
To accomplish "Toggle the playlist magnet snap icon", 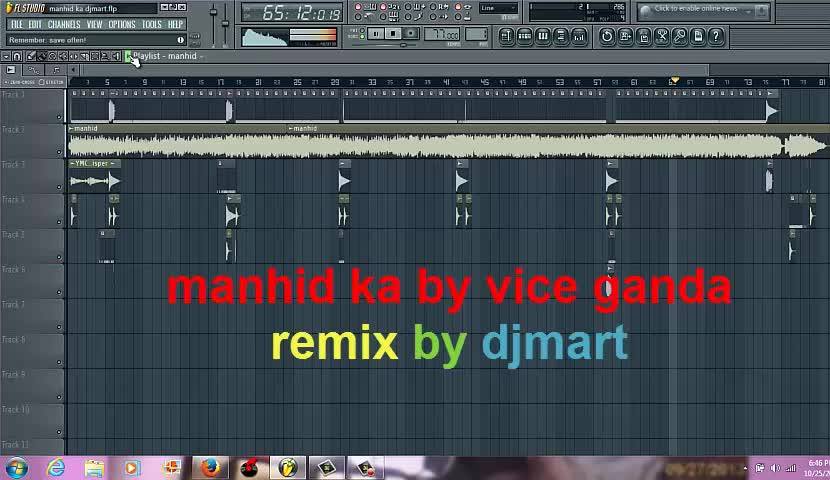I will (x=17, y=56).
